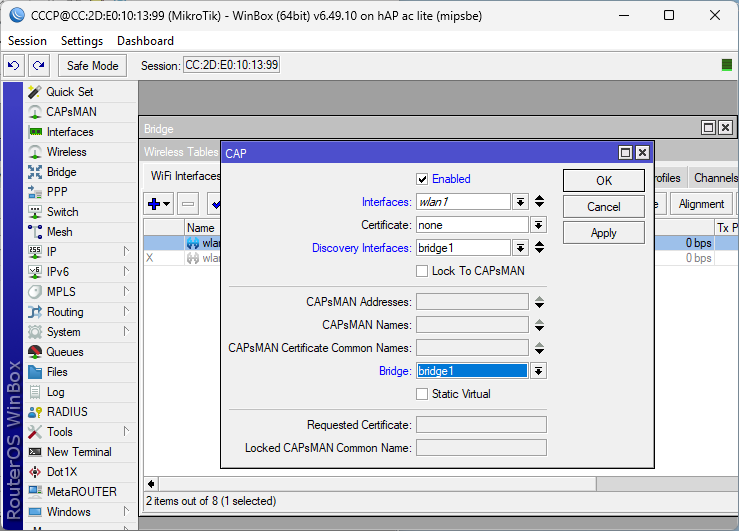Click the Undo arrow in toolbar
739x531 pixels.
click(x=14, y=65)
